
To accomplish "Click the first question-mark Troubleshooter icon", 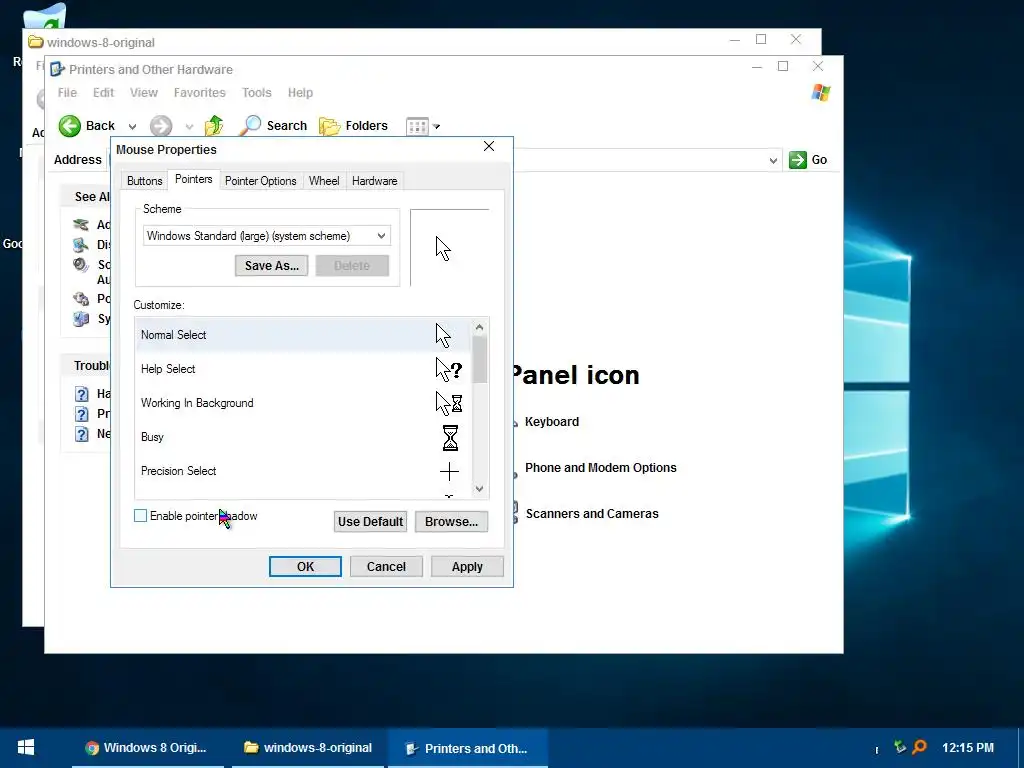I will coord(82,394).
